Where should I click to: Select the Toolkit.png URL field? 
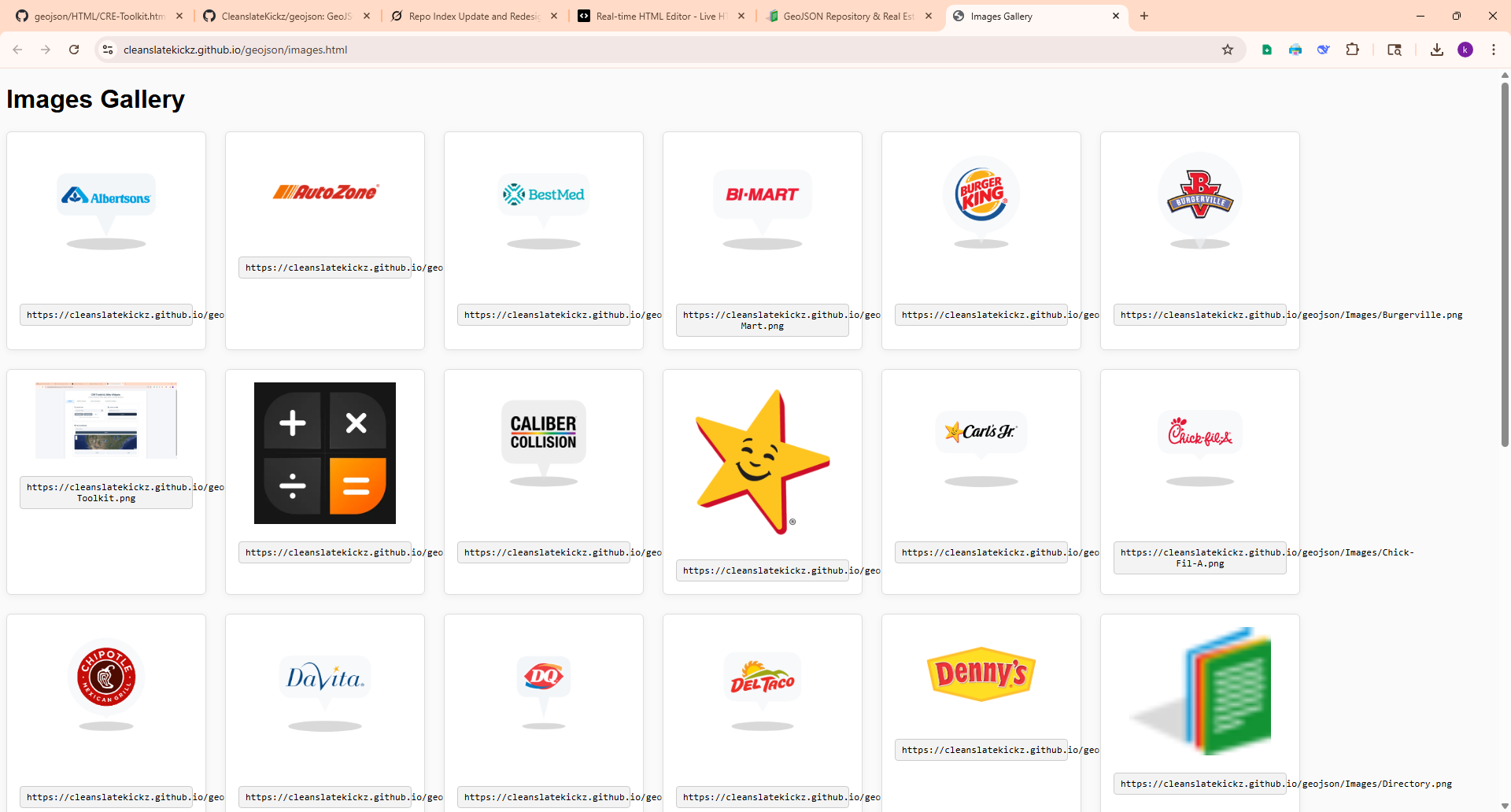(x=106, y=493)
